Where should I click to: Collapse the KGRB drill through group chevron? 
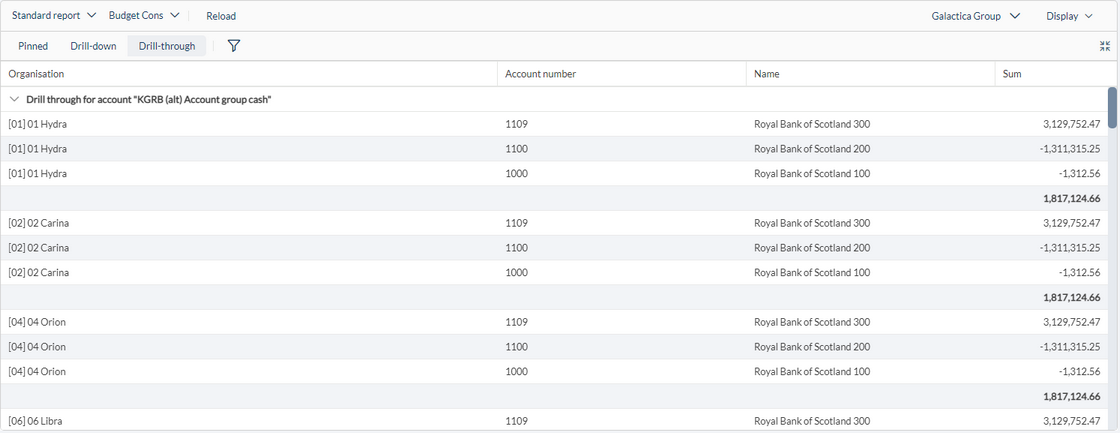pyautogui.click(x=15, y=99)
